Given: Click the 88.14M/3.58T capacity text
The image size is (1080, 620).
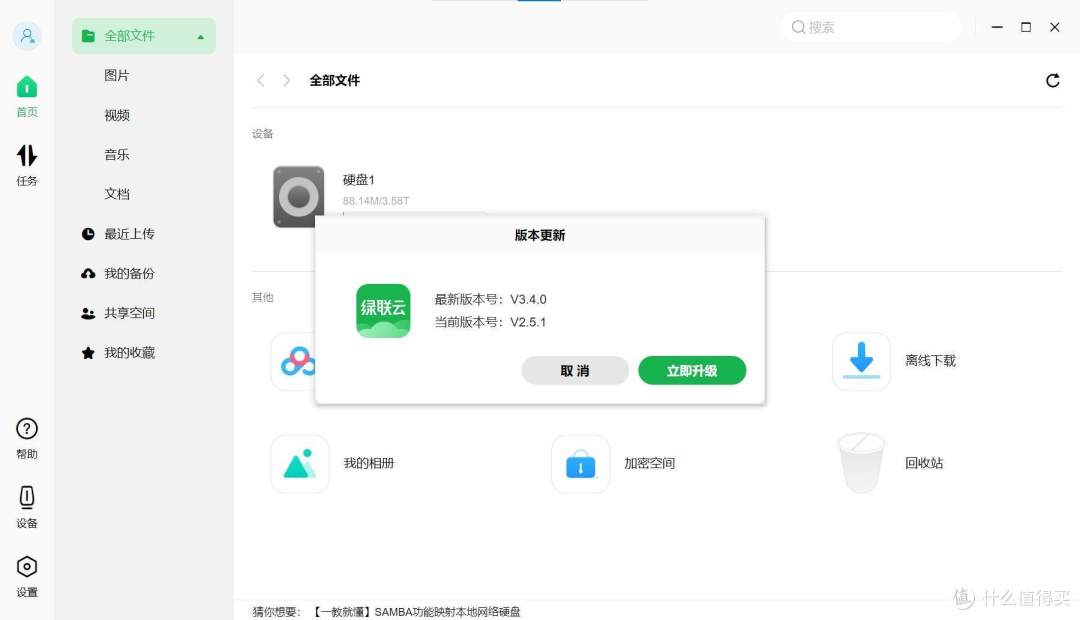Looking at the screenshot, I should (376, 201).
